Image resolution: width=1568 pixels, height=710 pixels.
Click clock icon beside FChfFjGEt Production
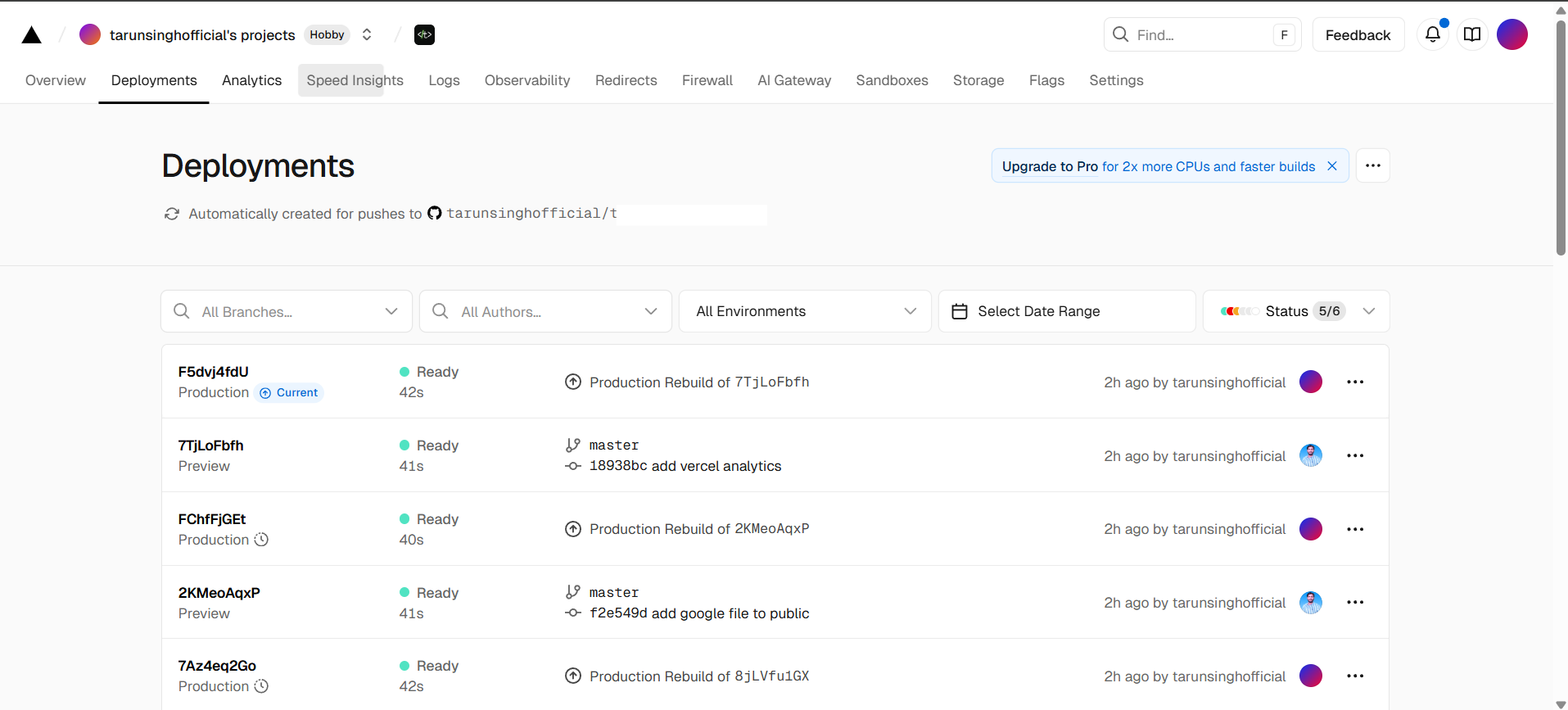[261, 540]
